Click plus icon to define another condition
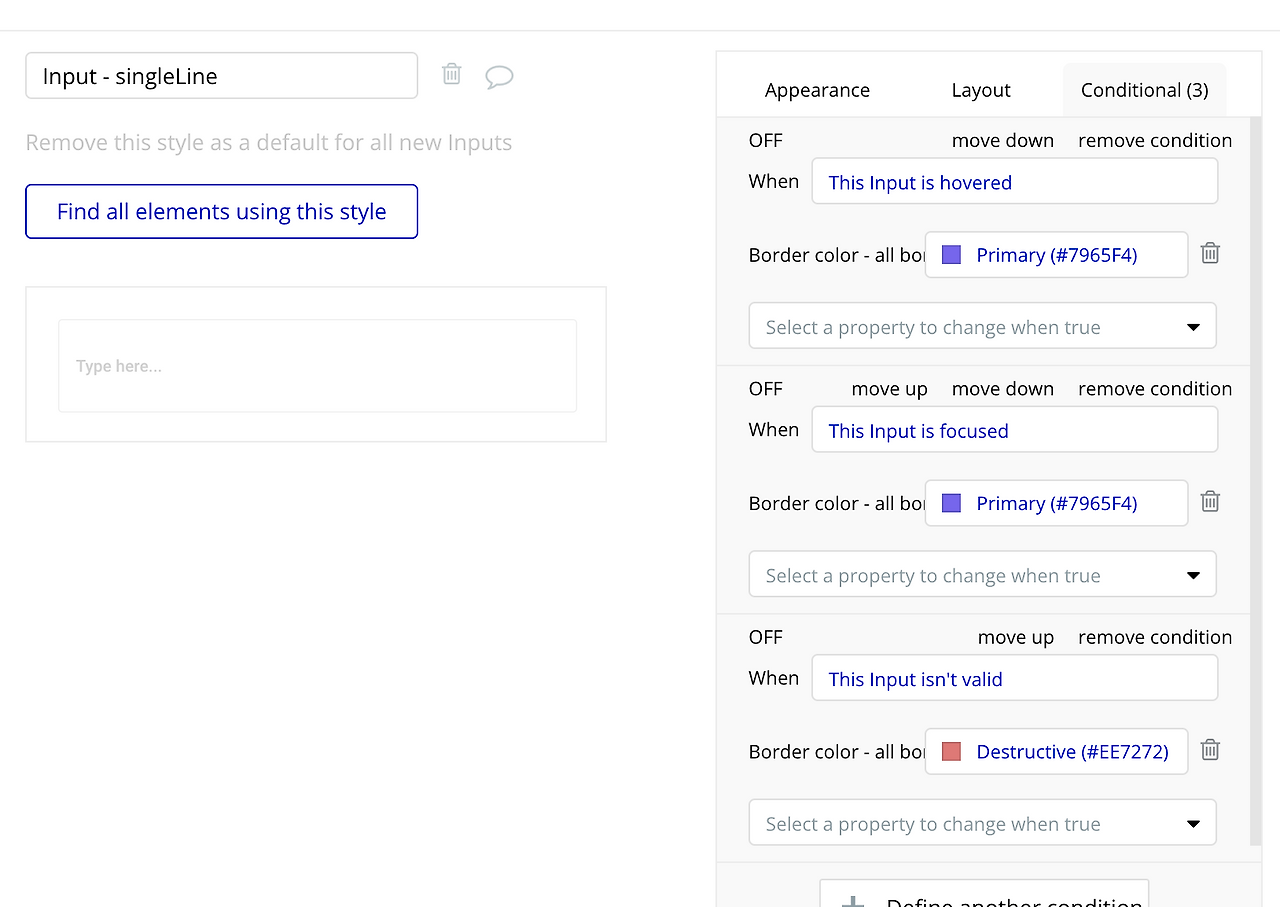Screen dimensions: 1280x907 853,900
